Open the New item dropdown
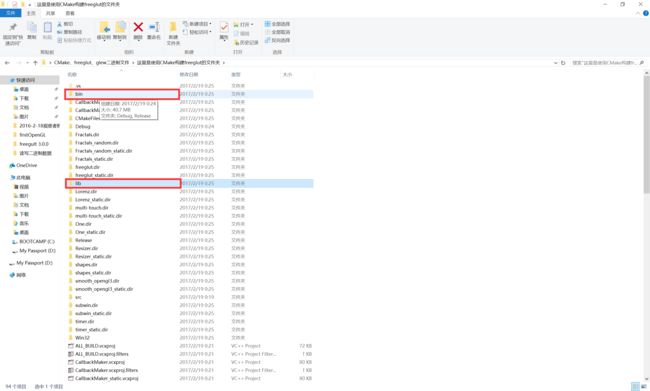650x391 pixels. [x=197, y=24]
